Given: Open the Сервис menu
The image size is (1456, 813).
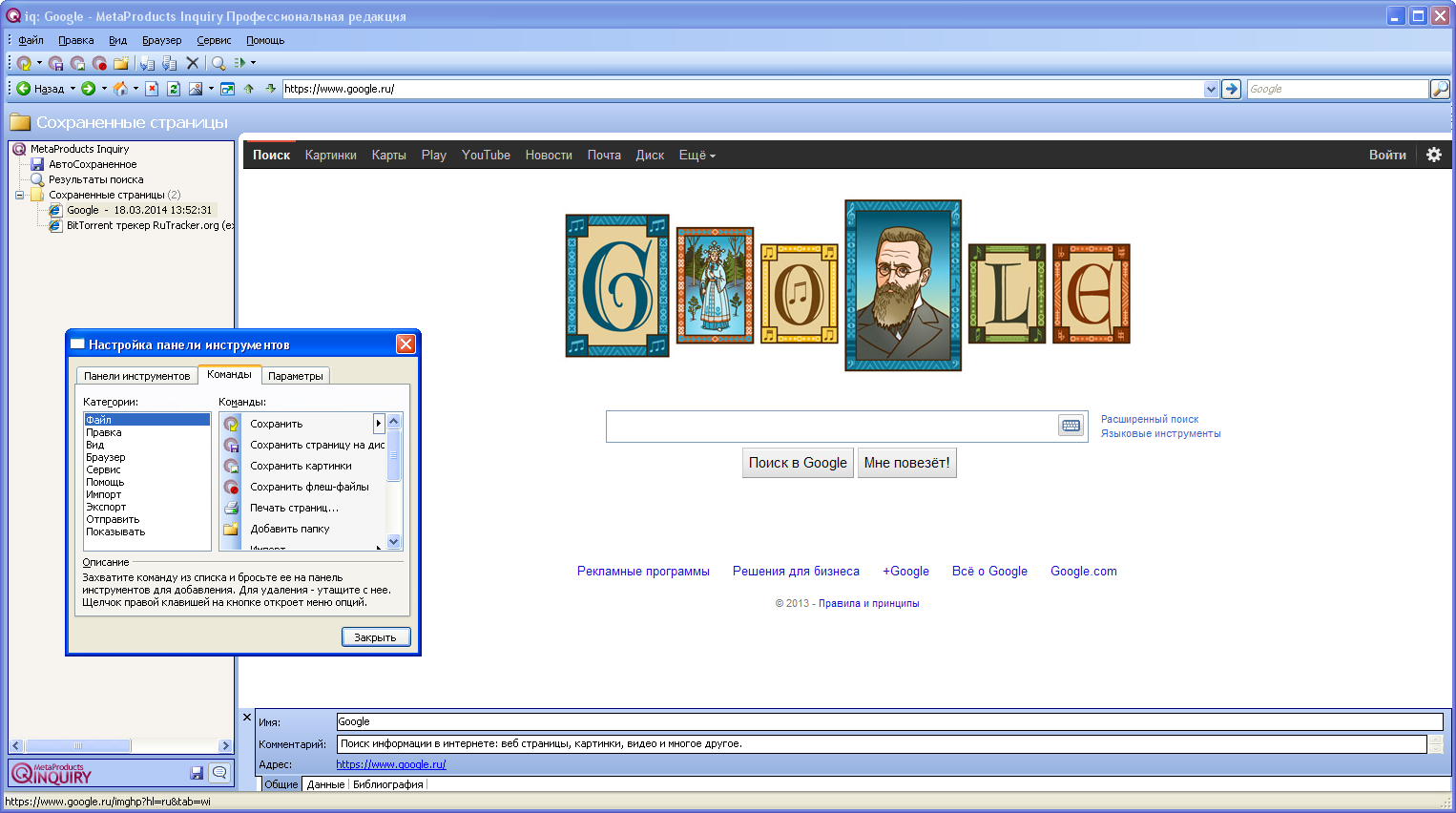Looking at the screenshot, I should click(x=214, y=40).
